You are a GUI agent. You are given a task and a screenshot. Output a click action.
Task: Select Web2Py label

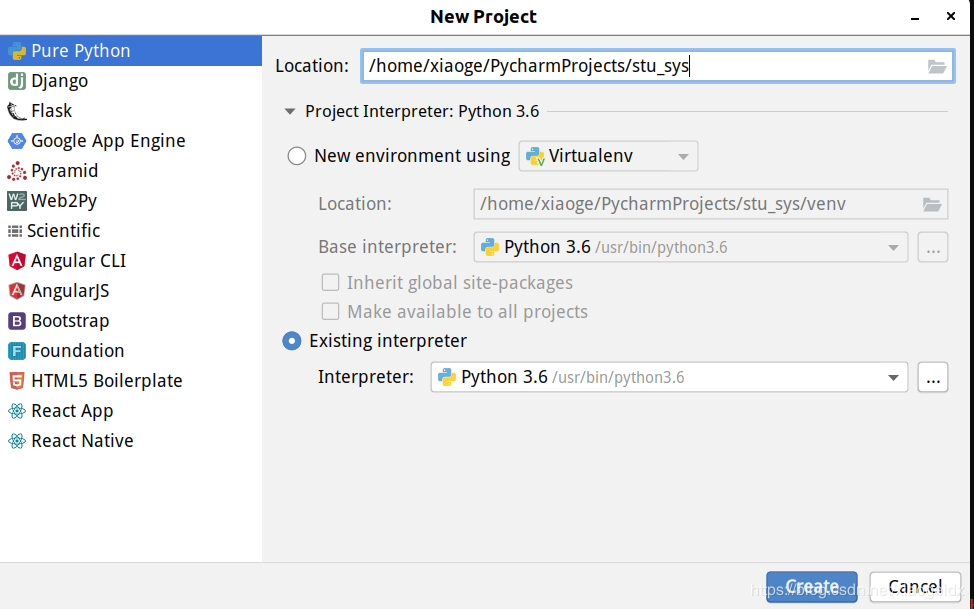pos(64,201)
